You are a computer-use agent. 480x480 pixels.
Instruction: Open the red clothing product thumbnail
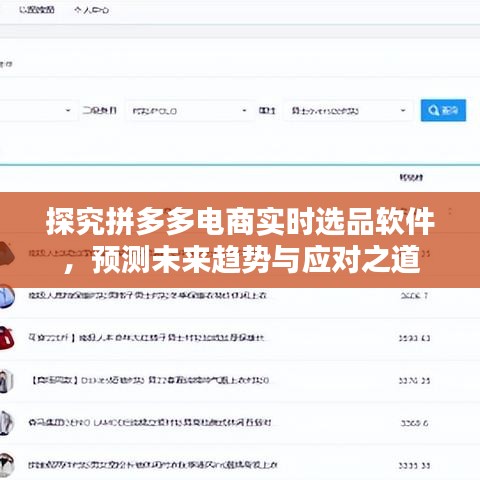click(7, 338)
